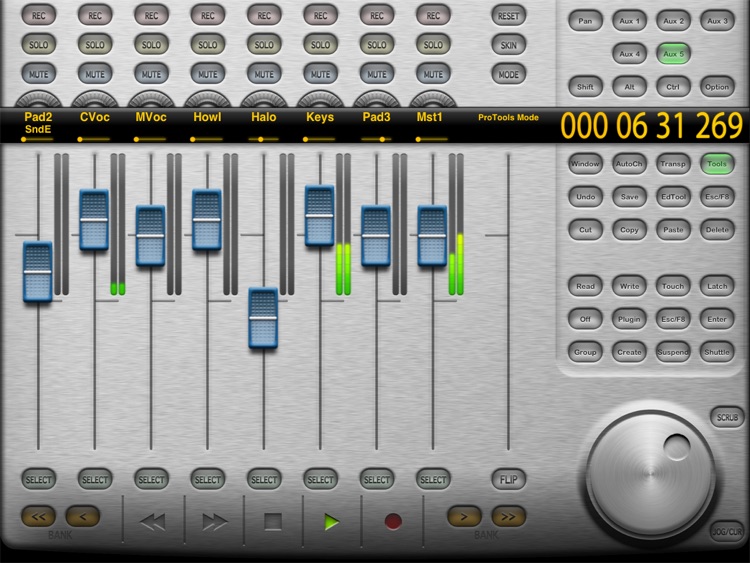Bank right eight channels with >> button
750x563 pixels.
click(x=508, y=516)
